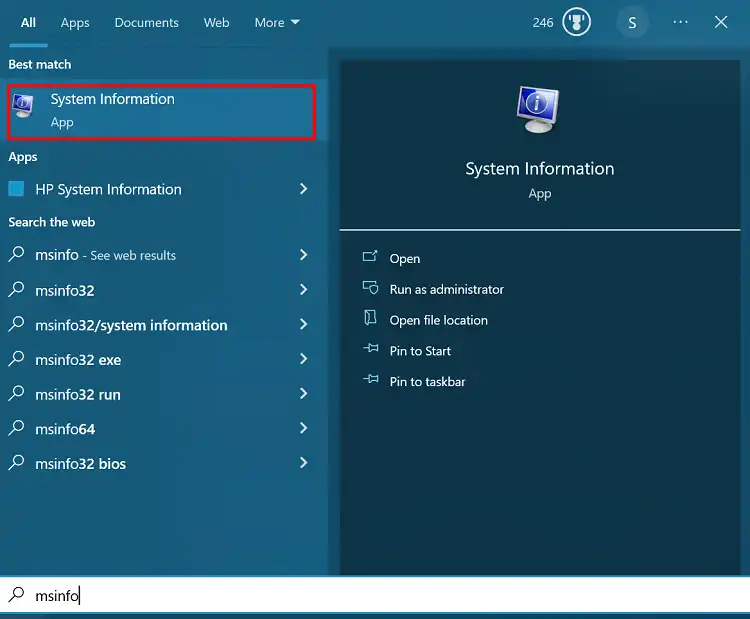View the 246 rewards points
The height and width of the screenshot is (619, 750).
(x=543, y=22)
